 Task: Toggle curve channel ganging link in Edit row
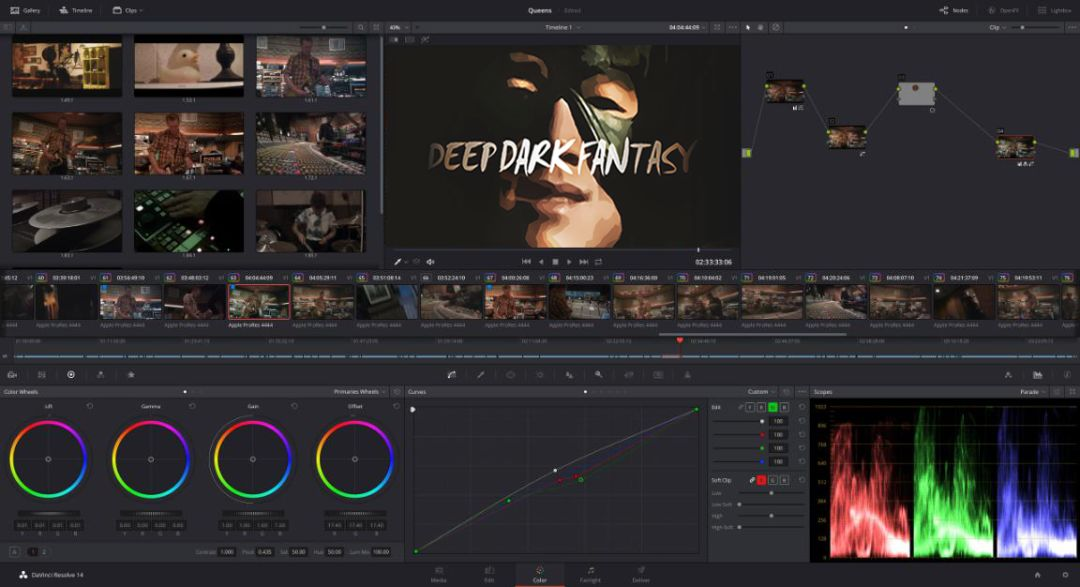point(740,407)
